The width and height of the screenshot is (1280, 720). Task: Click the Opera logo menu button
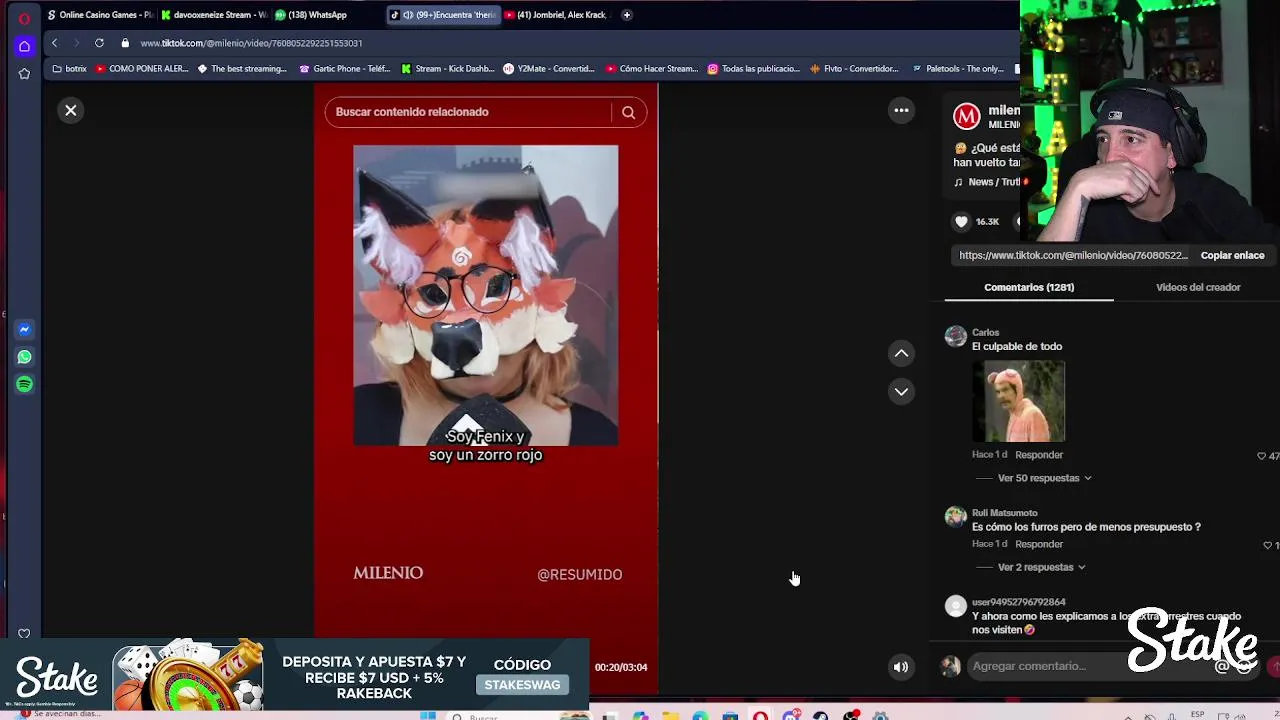(x=24, y=18)
